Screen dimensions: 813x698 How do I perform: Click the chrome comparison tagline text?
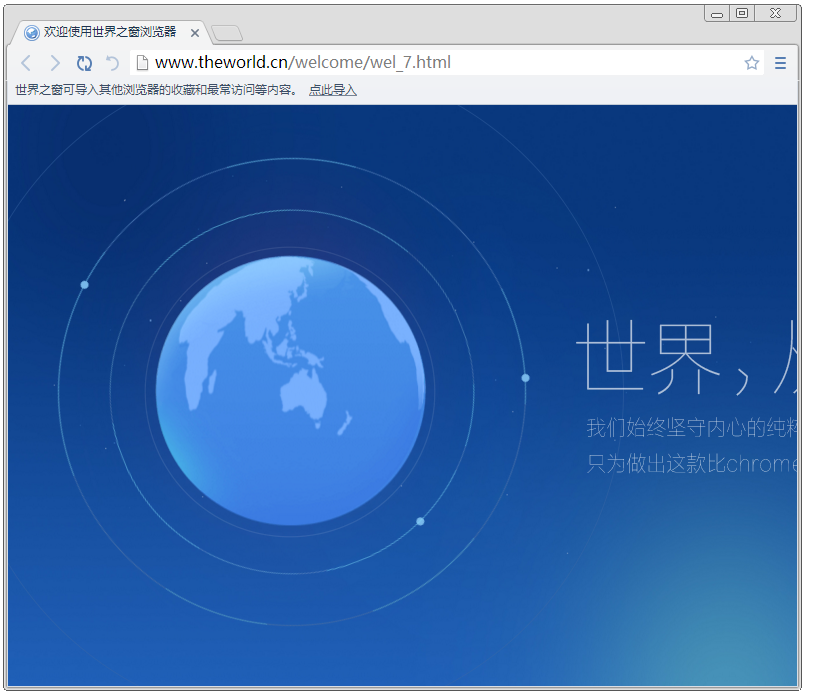[x=694, y=463]
